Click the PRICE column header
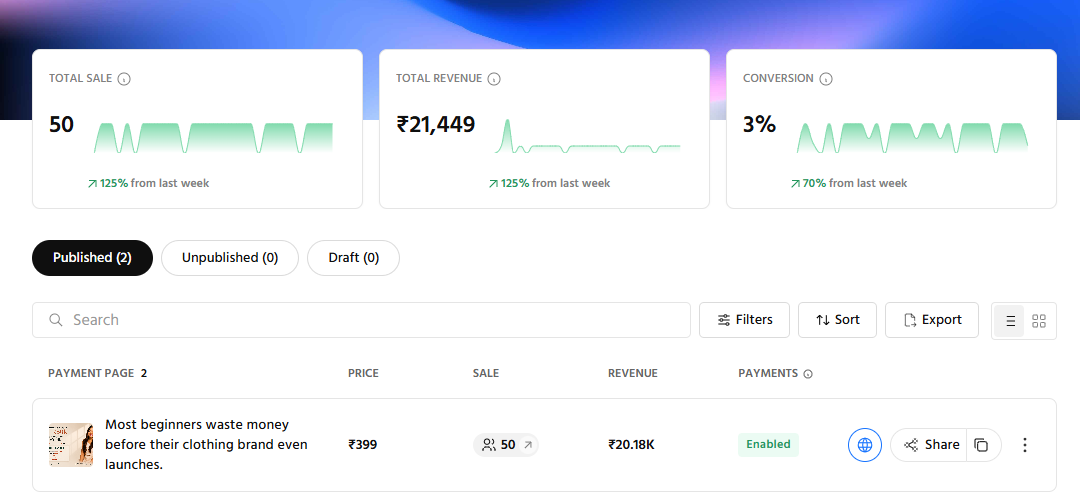Screen dimensions: 1080x501 pyautogui.click(x=363, y=374)
